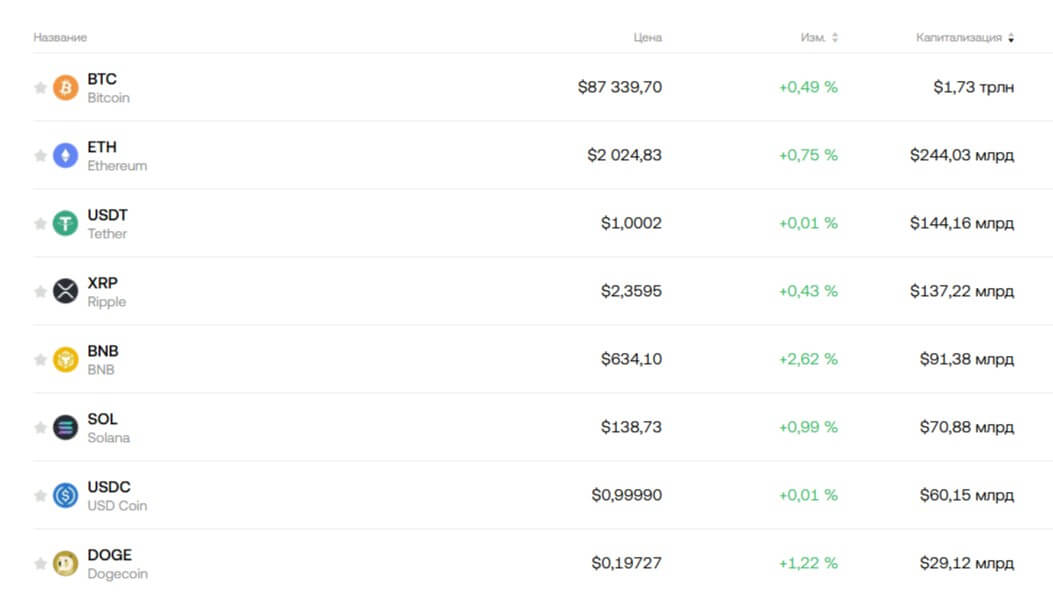
Task: Toggle favorite star for Bitcoin
Action: point(40,88)
